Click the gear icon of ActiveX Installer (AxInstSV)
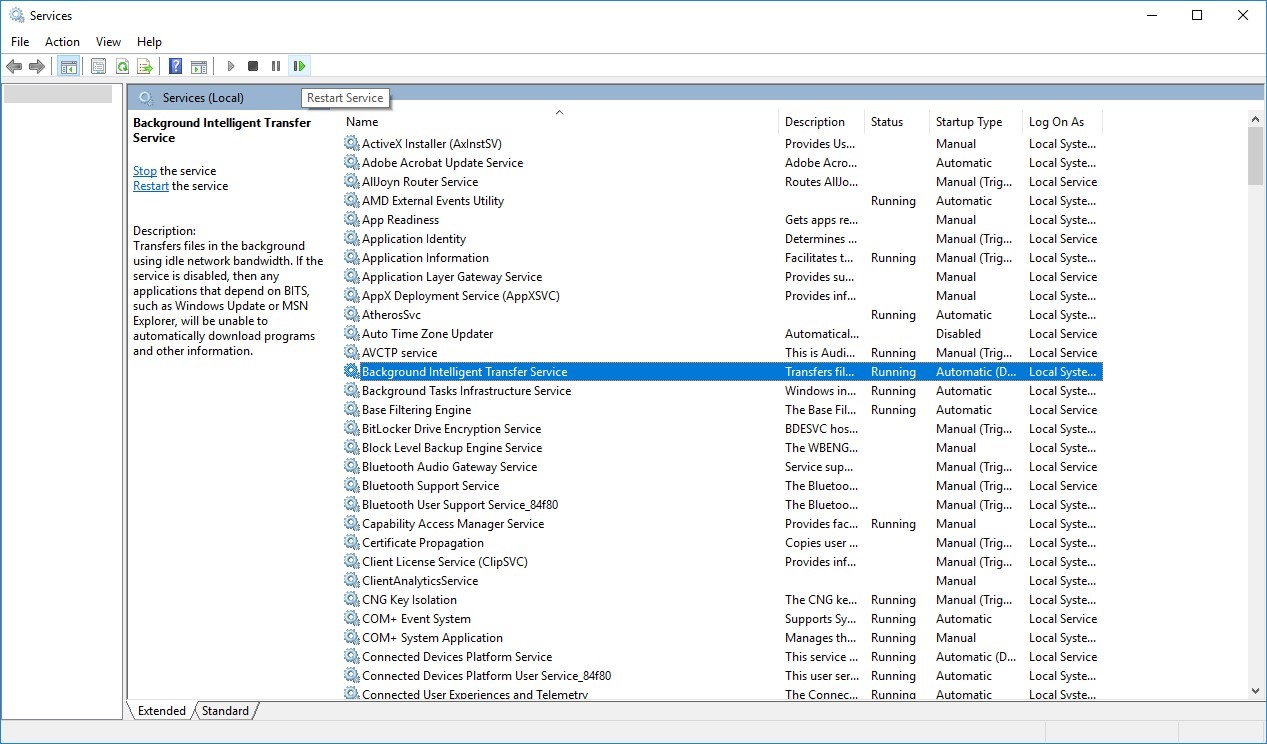The width and height of the screenshot is (1267, 744). pyautogui.click(x=351, y=143)
